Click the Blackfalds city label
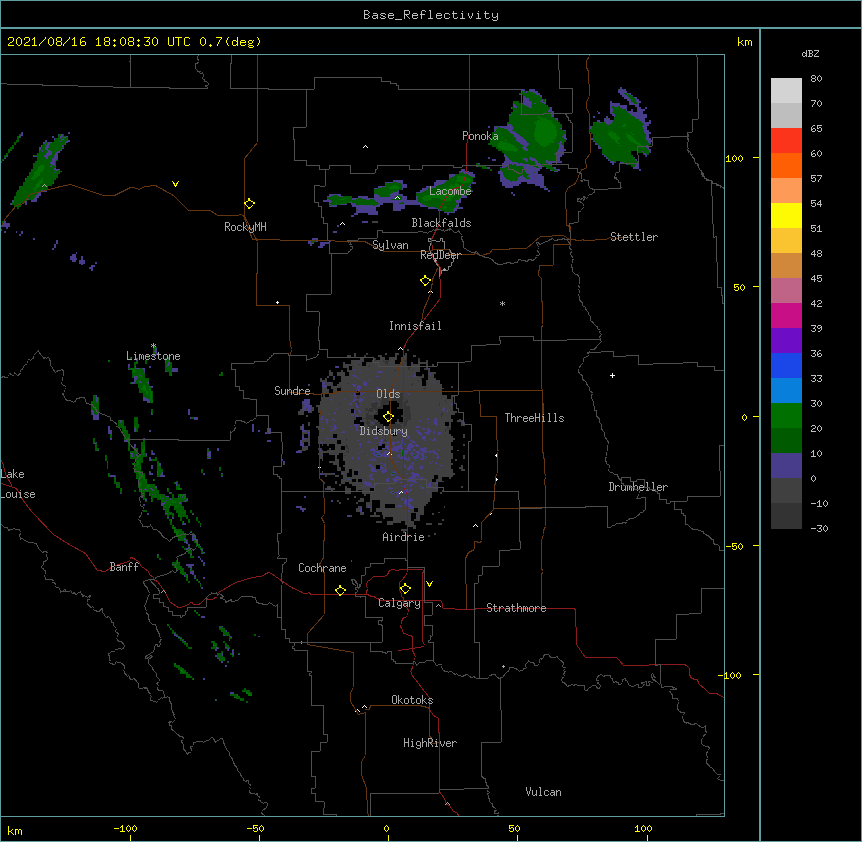 point(441,223)
